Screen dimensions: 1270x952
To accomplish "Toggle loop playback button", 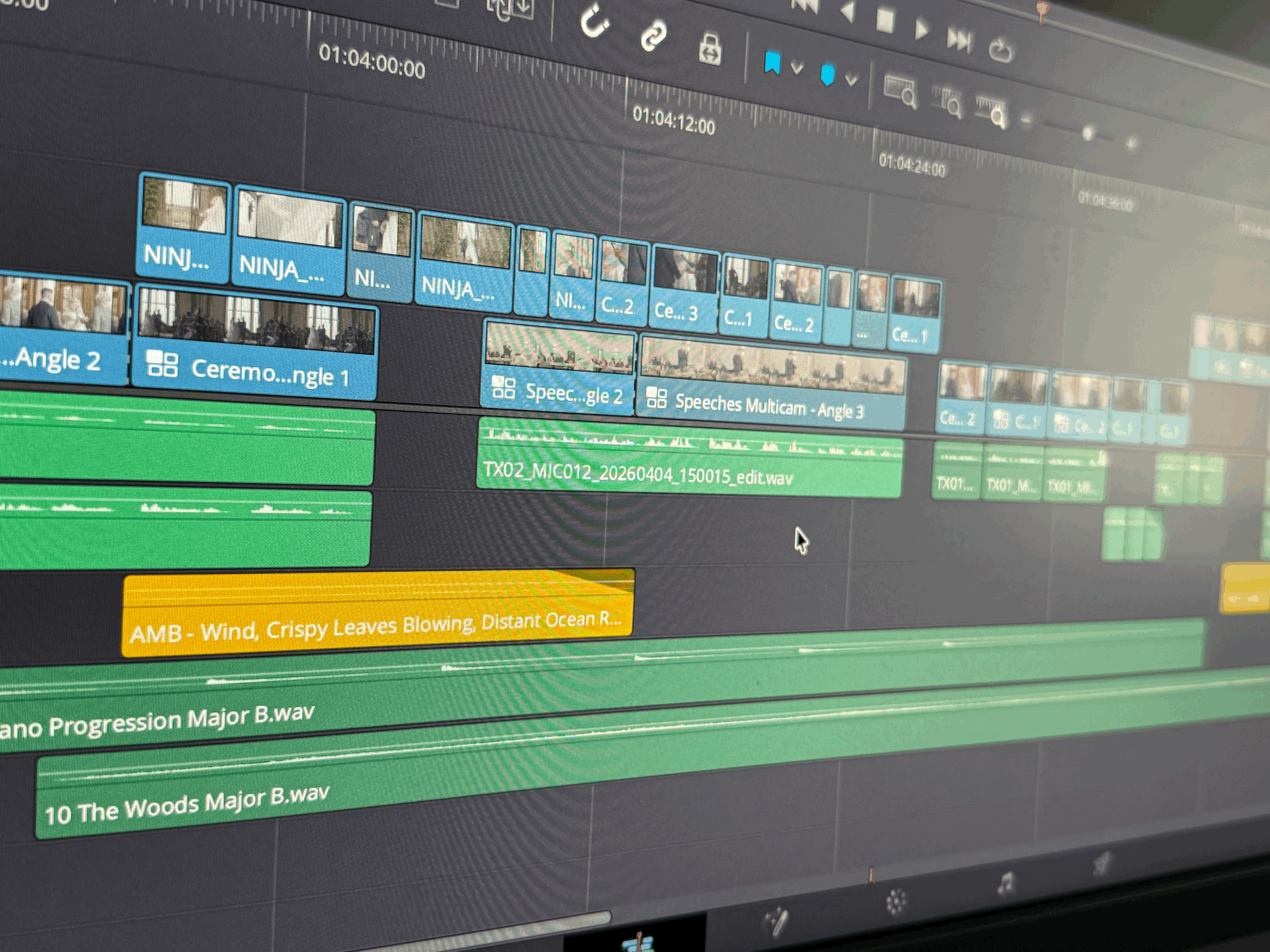I will 1001,50.
